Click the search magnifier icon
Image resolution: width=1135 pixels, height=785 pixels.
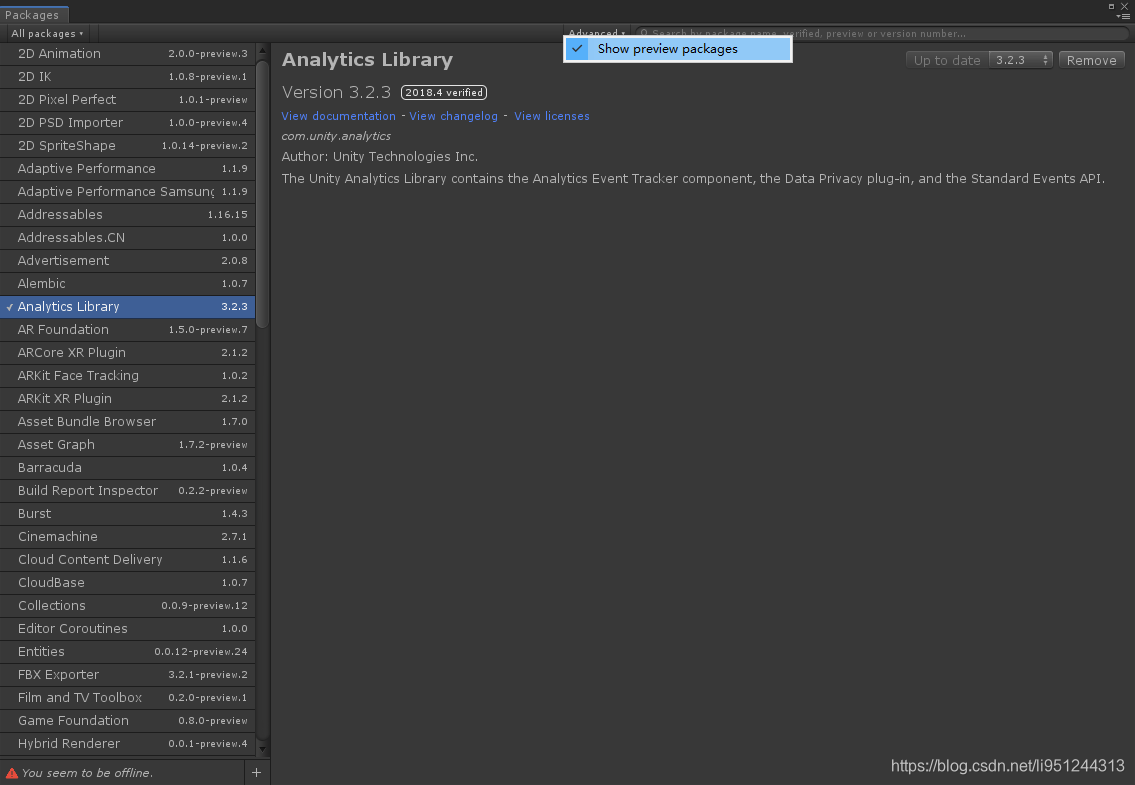(x=644, y=33)
